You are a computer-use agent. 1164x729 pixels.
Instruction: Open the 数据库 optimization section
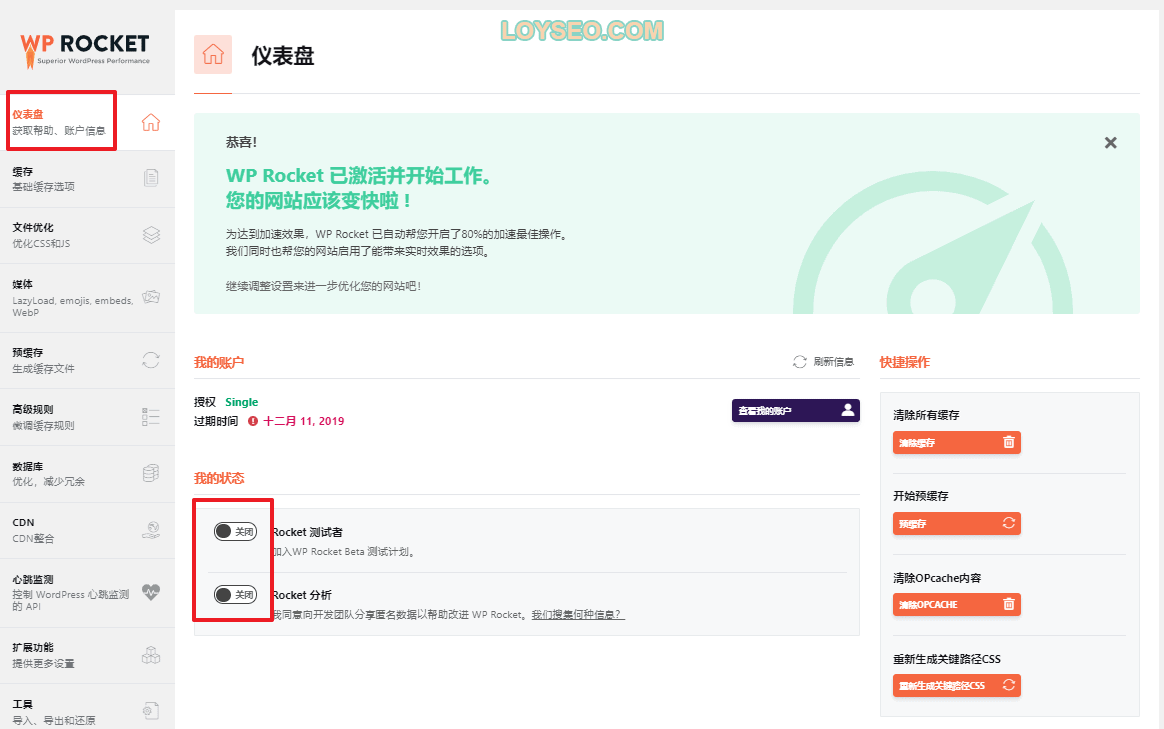coord(87,474)
